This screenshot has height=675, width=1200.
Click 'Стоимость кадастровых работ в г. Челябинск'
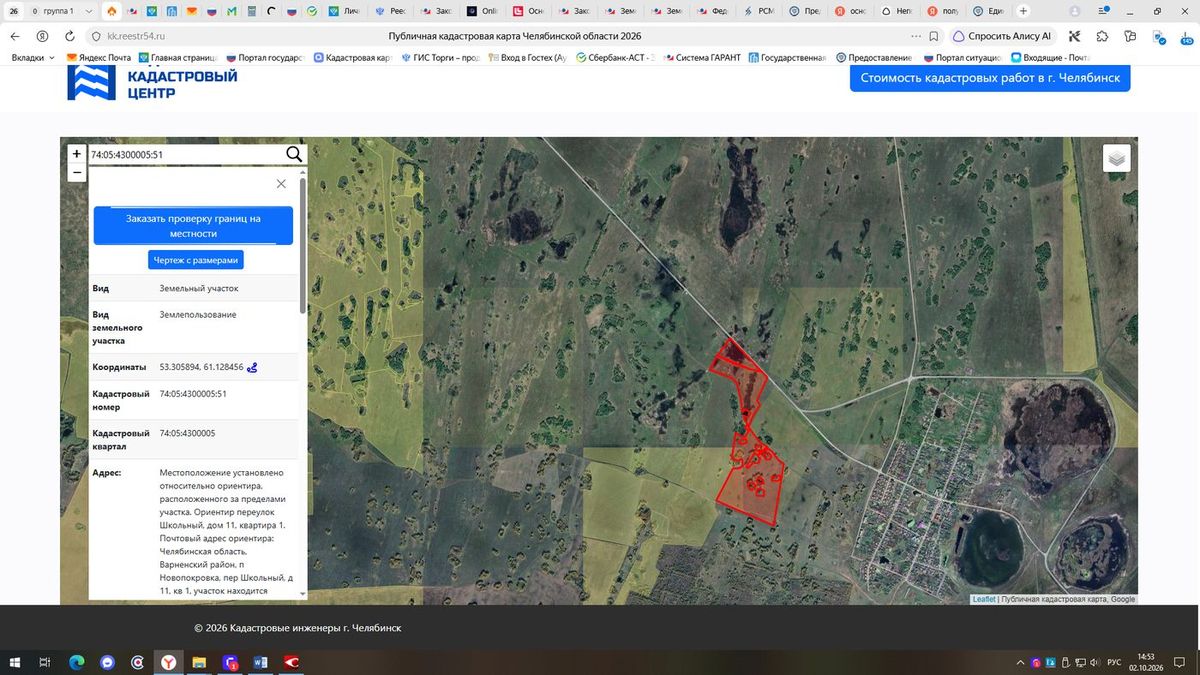tap(990, 78)
